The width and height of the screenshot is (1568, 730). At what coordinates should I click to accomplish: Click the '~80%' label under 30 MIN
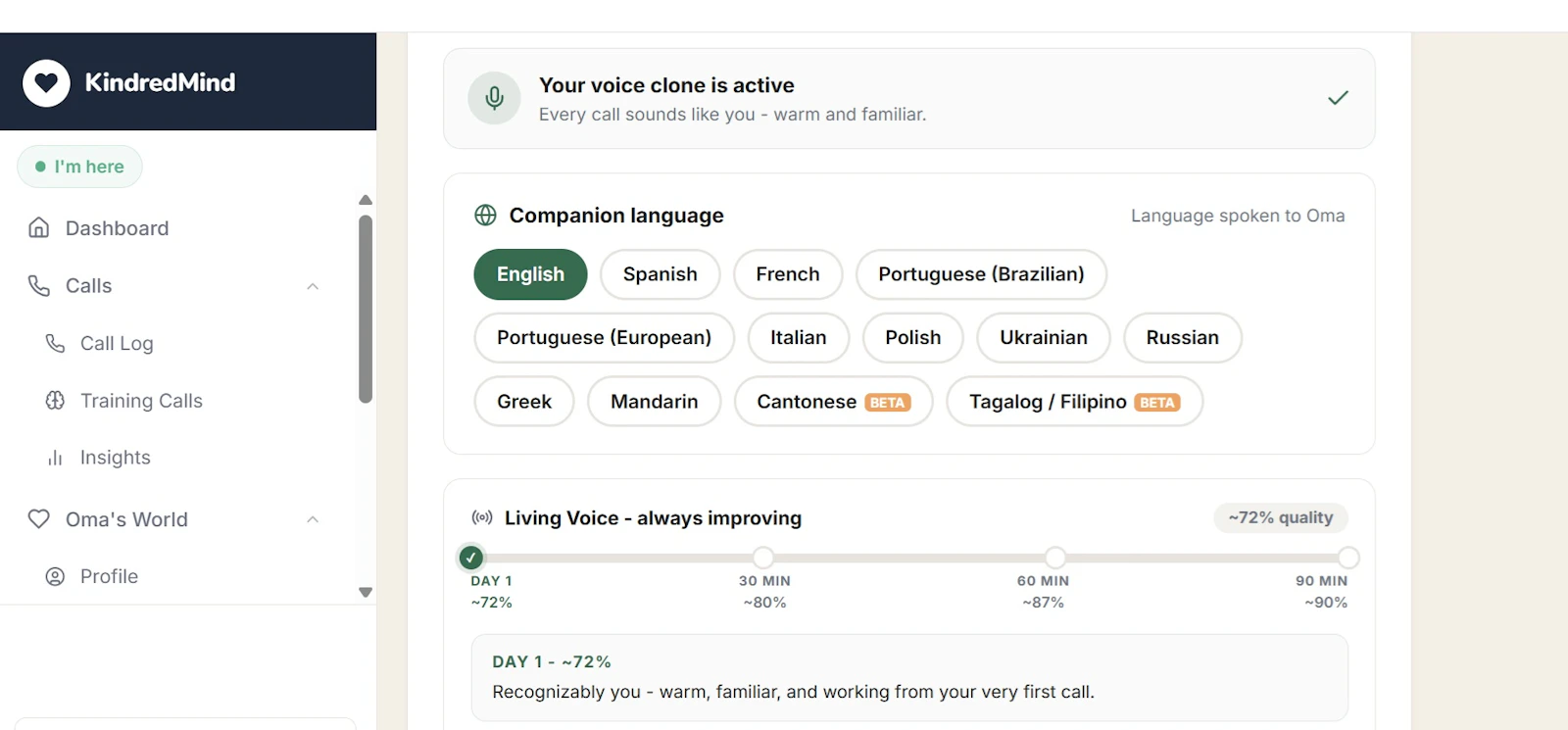[764, 603]
